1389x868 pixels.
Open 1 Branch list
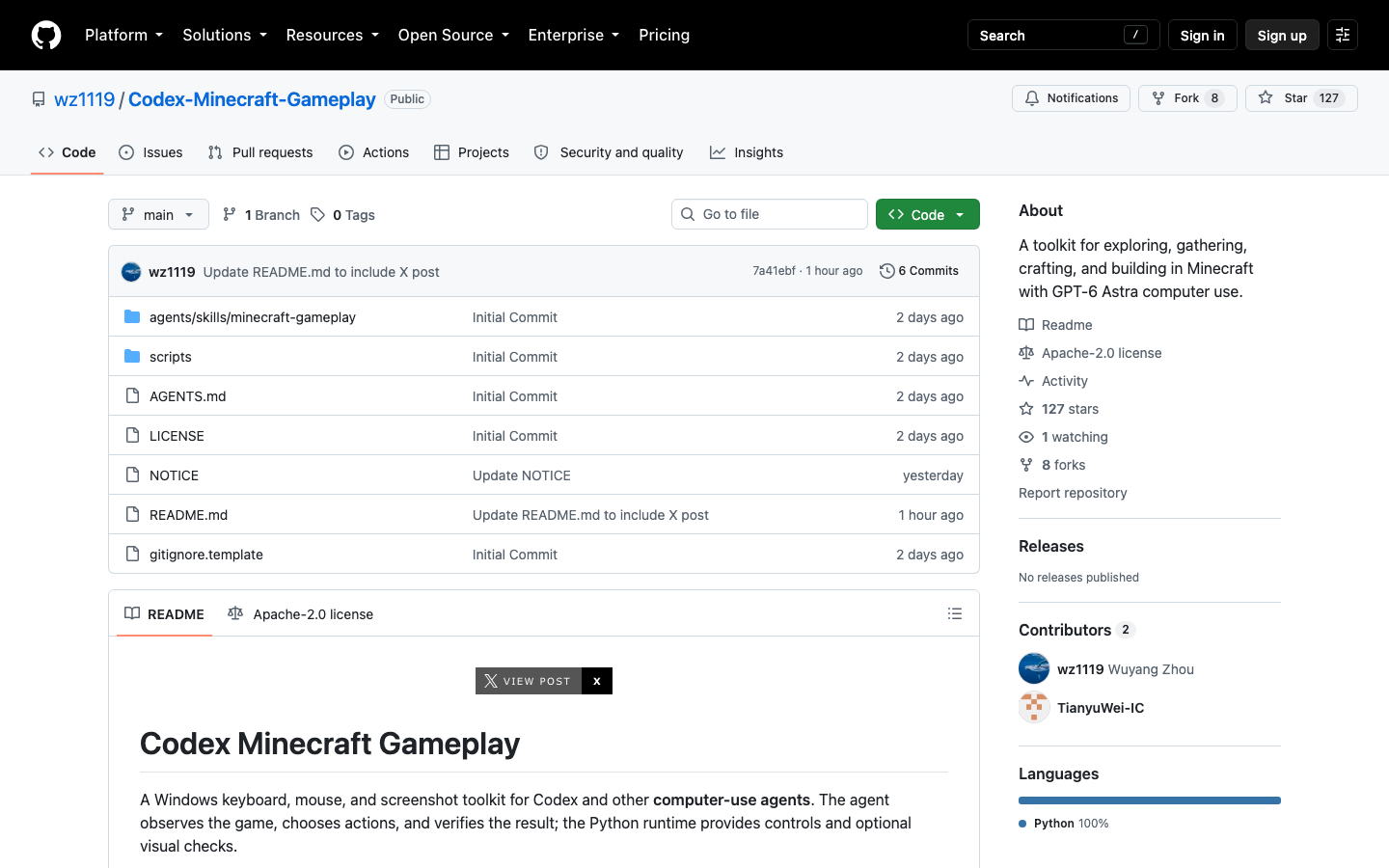click(x=261, y=215)
